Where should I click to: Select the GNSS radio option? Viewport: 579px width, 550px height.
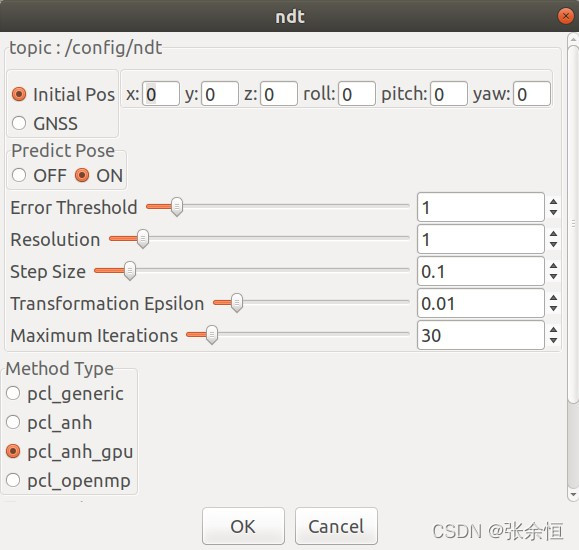point(19,123)
